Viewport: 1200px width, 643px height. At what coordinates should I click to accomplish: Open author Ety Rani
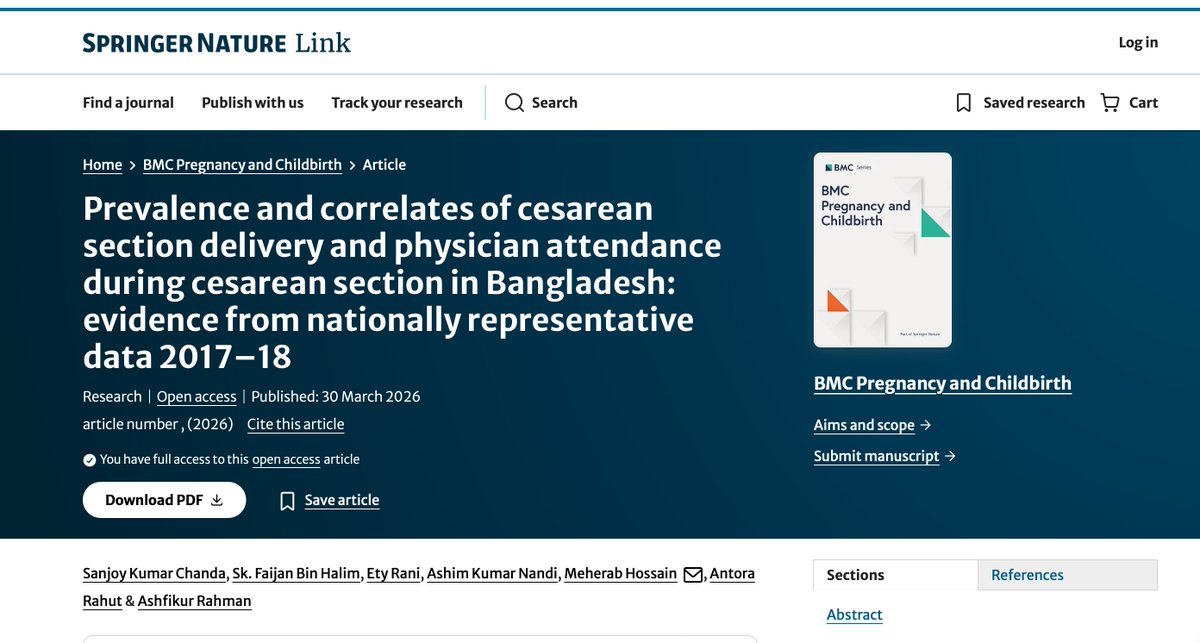[394, 574]
